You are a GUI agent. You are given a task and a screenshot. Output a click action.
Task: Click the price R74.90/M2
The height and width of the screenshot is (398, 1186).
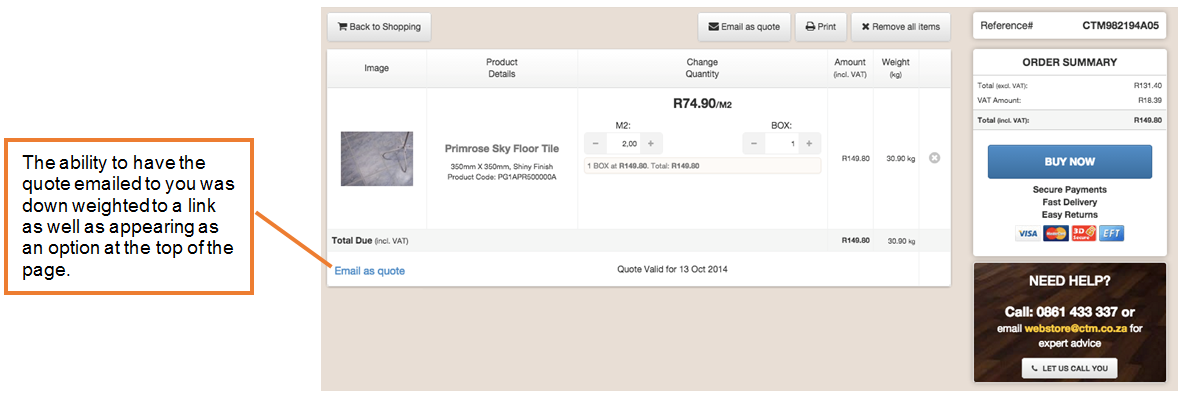[x=702, y=104]
